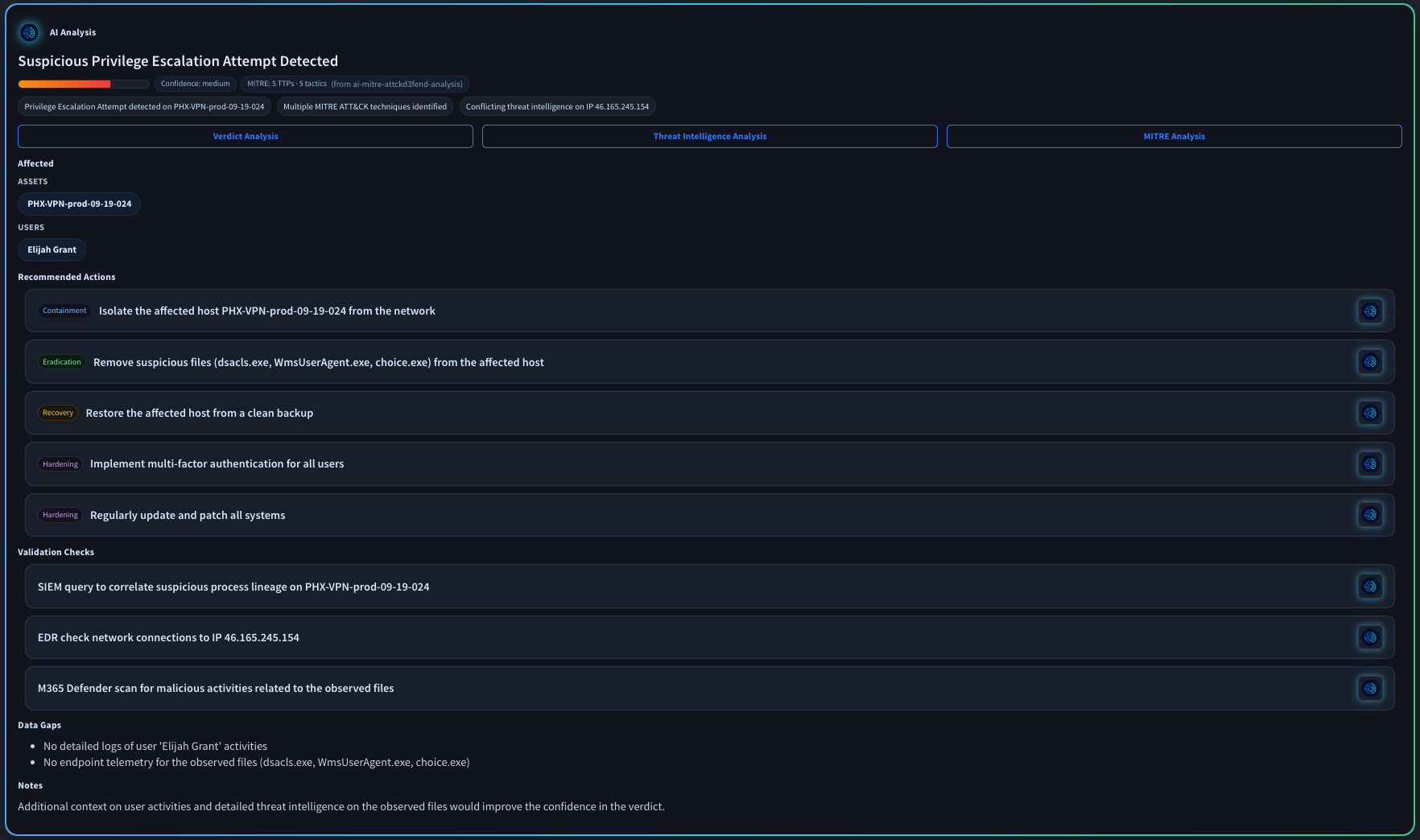Expand the Conflicting threat intelligence badge
The image size is (1420, 840).
tap(558, 105)
